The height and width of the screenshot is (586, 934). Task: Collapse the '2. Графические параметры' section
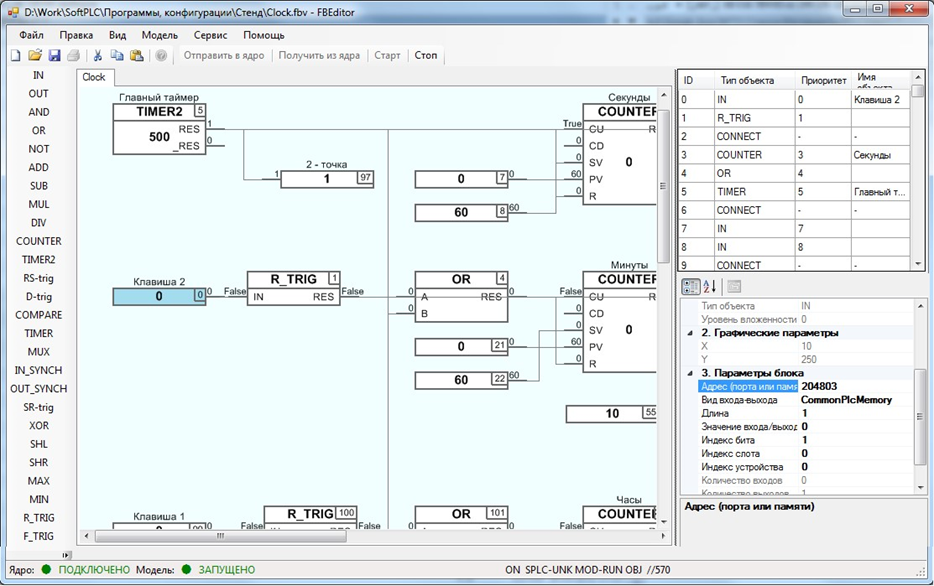688,333
